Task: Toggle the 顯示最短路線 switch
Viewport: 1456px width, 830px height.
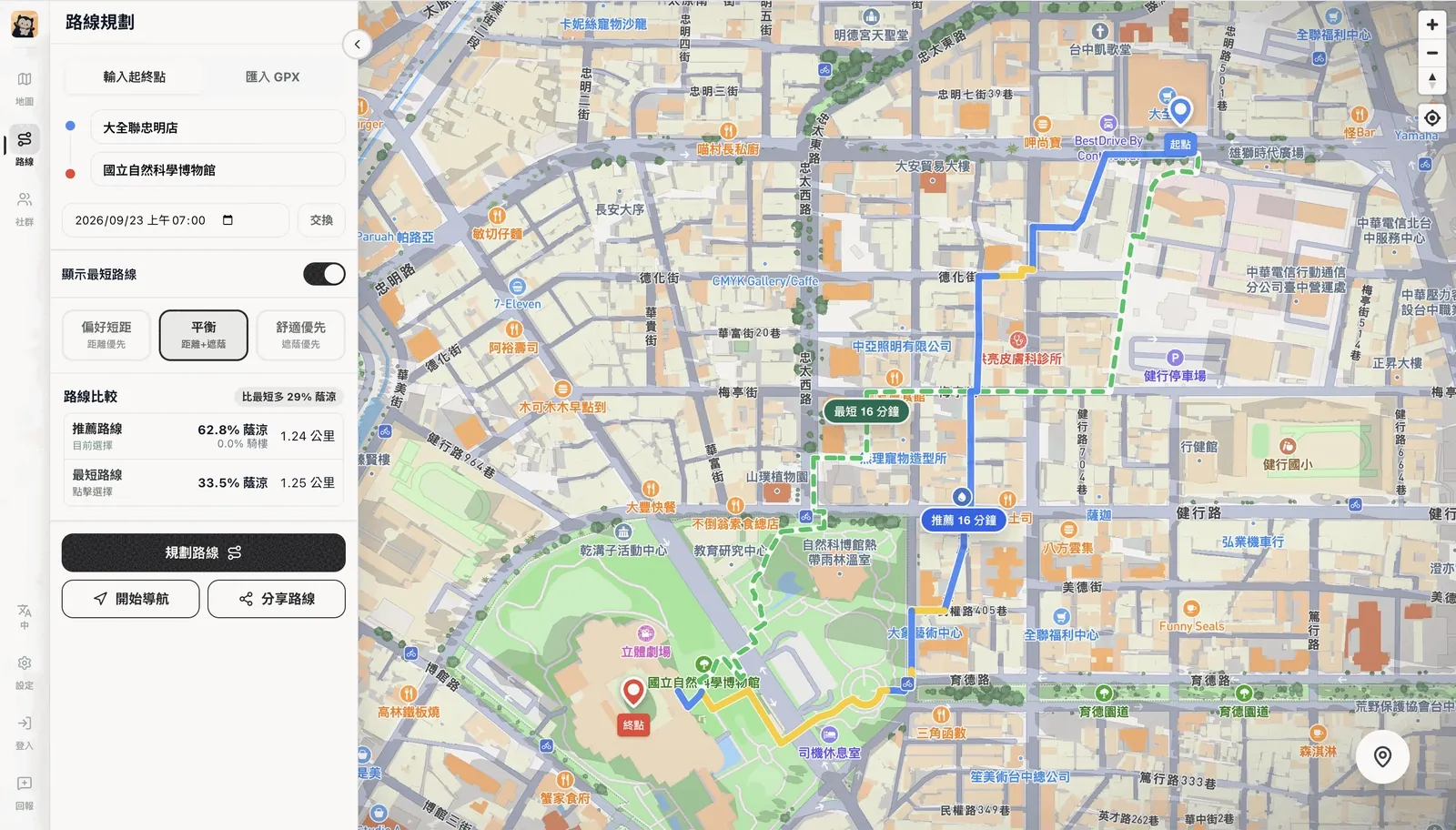Action: pyautogui.click(x=324, y=274)
